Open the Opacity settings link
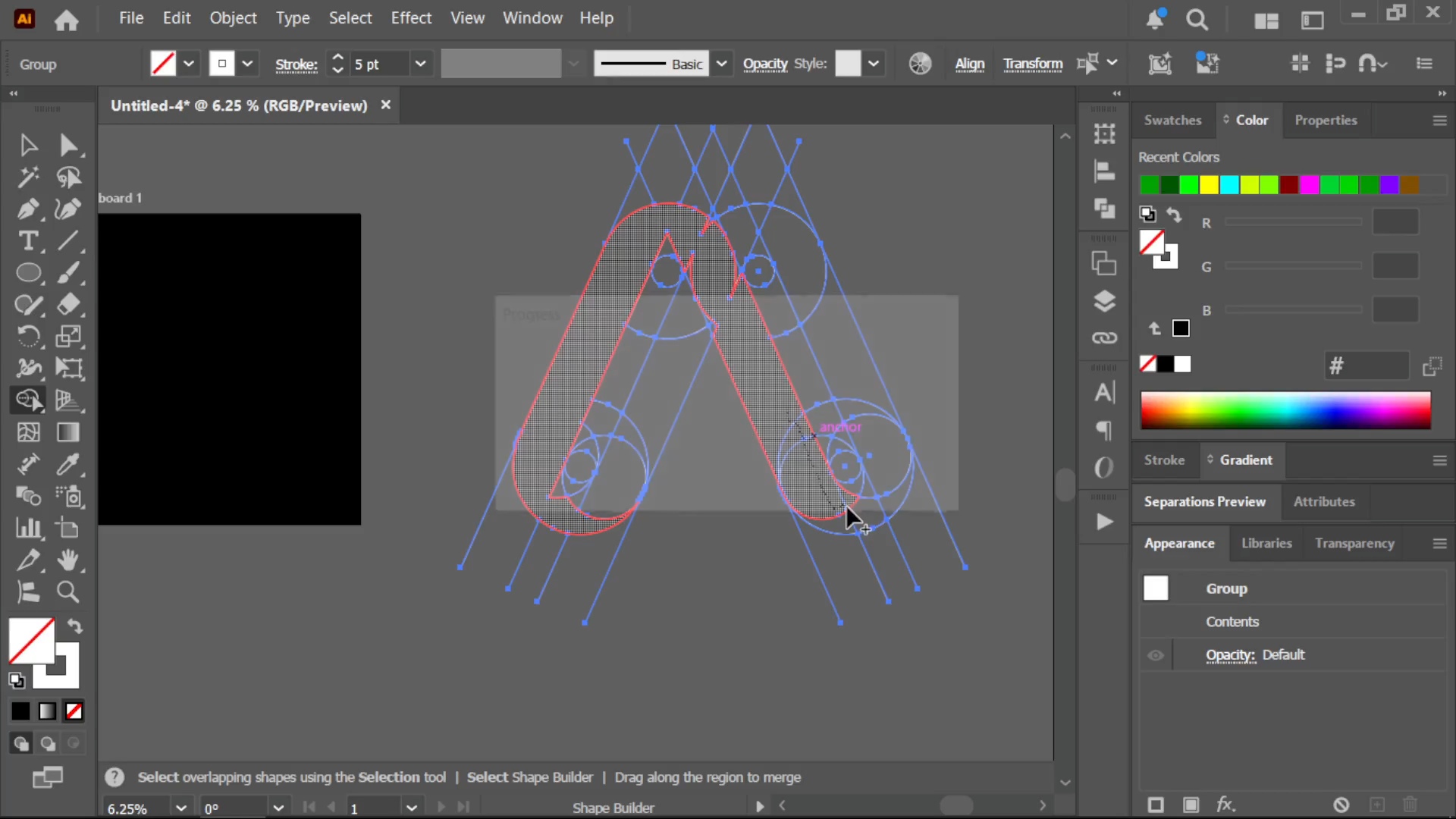This screenshot has height=819, width=1456. (765, 64)
